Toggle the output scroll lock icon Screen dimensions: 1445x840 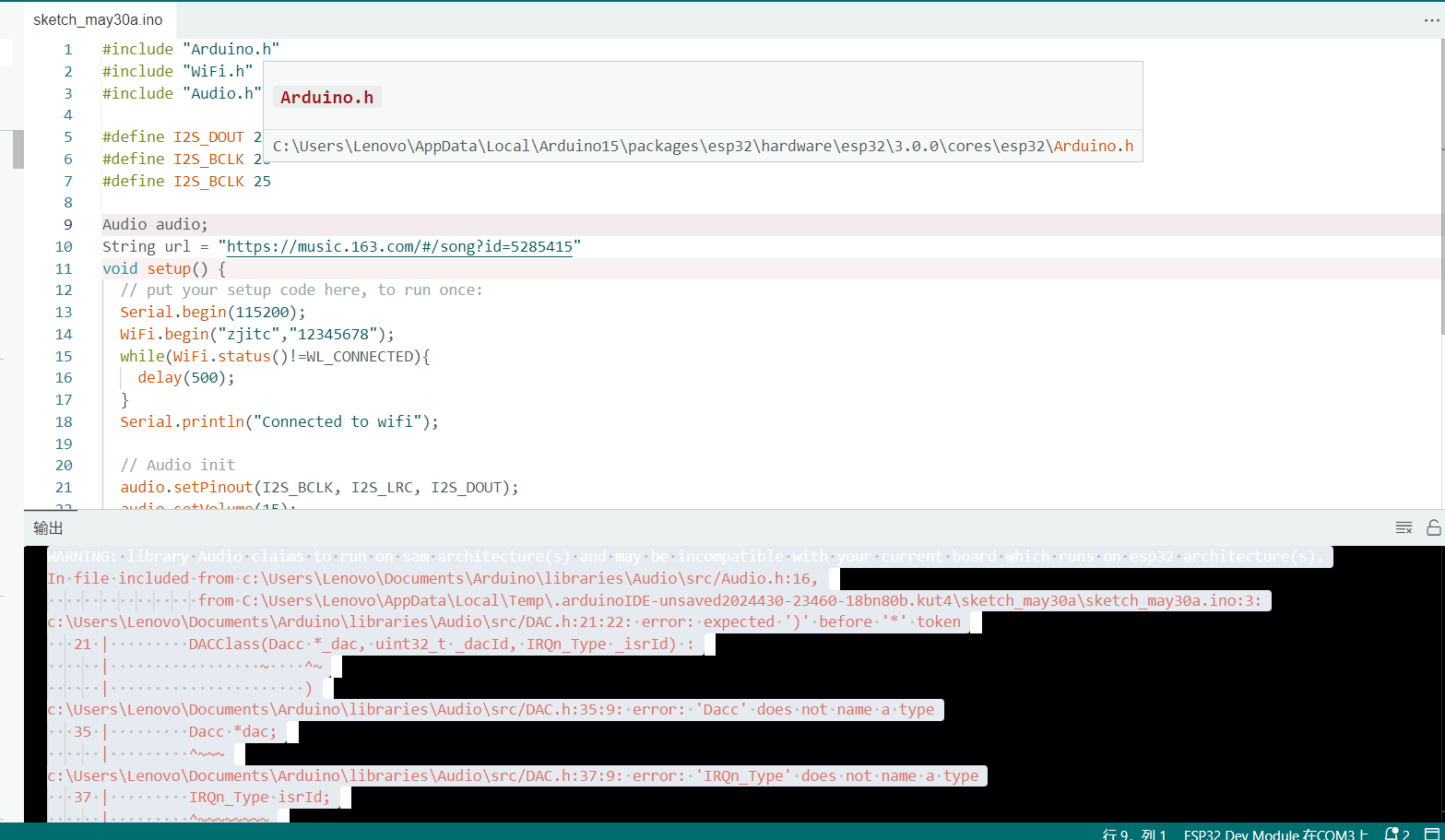click(1433, 527)
